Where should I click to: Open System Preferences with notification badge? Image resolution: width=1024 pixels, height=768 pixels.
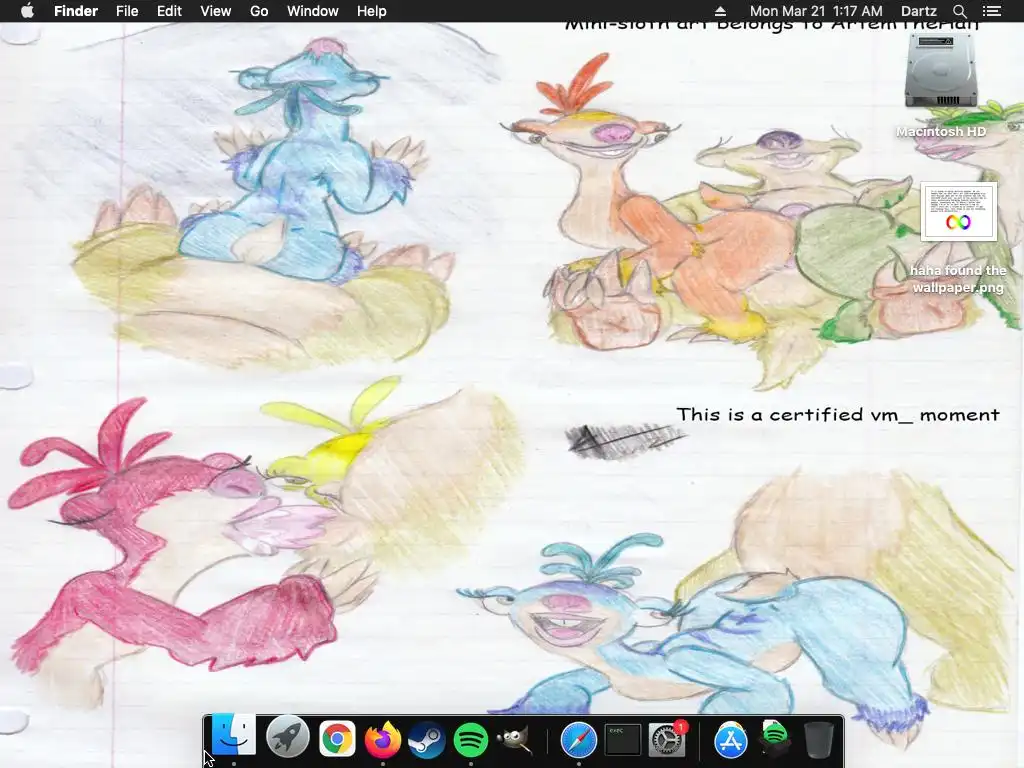(x=667, y=739)
